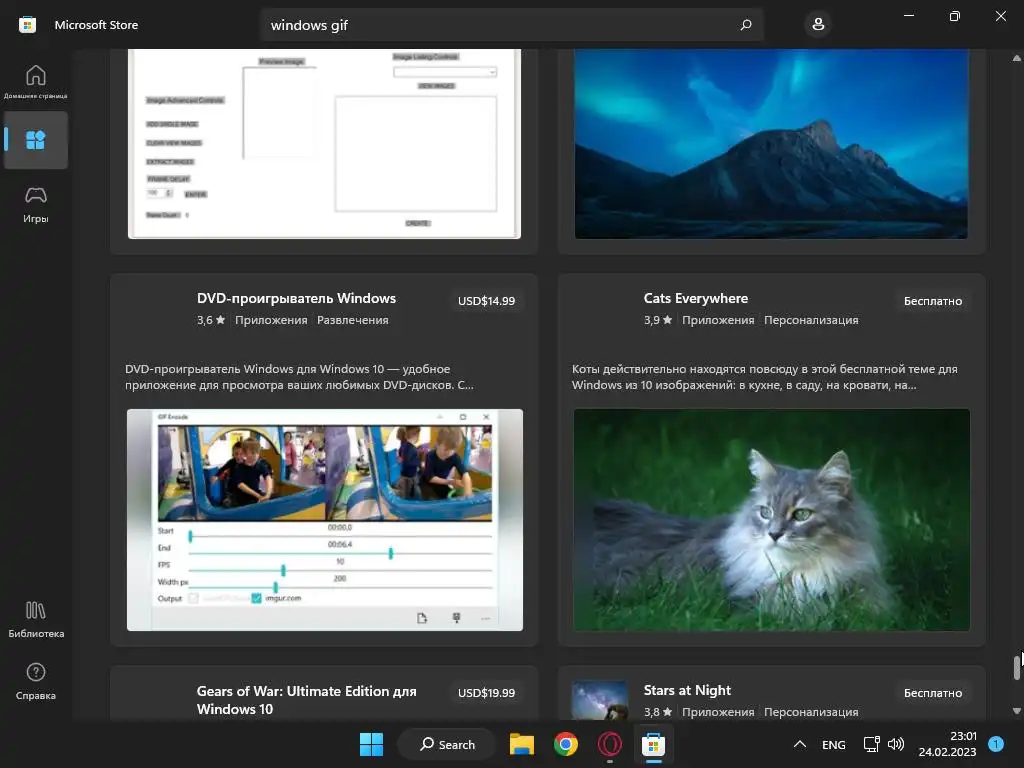Click the USD$14.99 price button

[486, 301]
